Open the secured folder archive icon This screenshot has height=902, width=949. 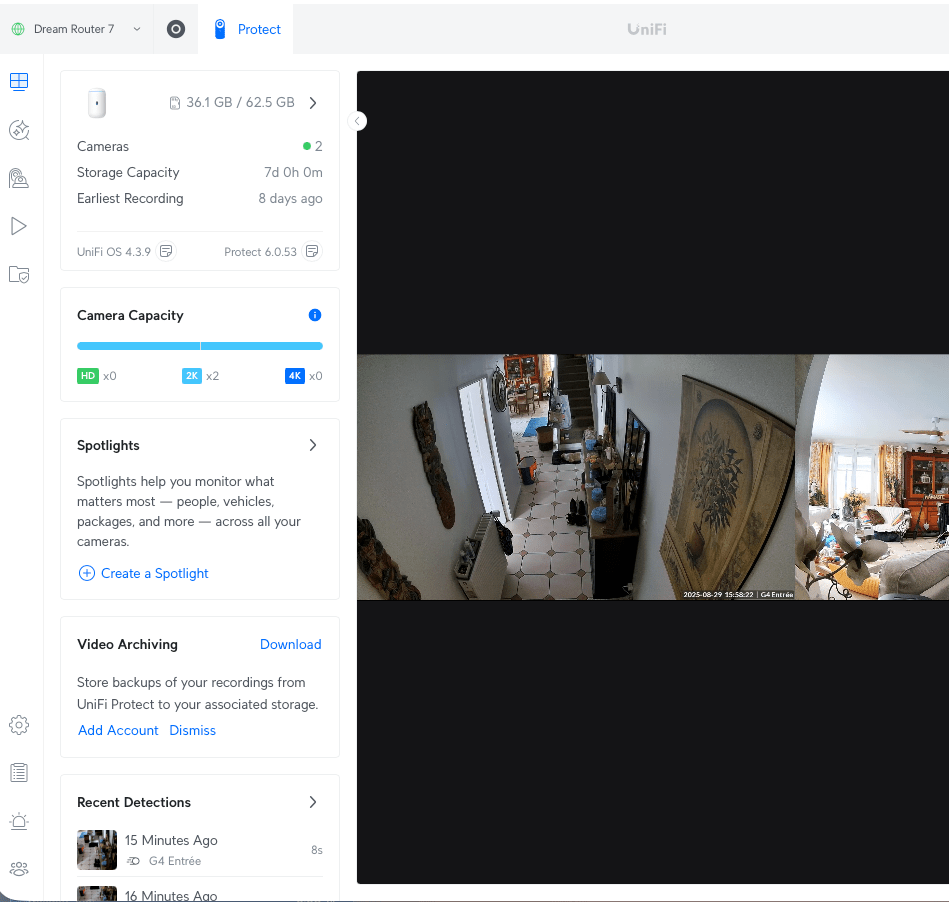(19, 274)
